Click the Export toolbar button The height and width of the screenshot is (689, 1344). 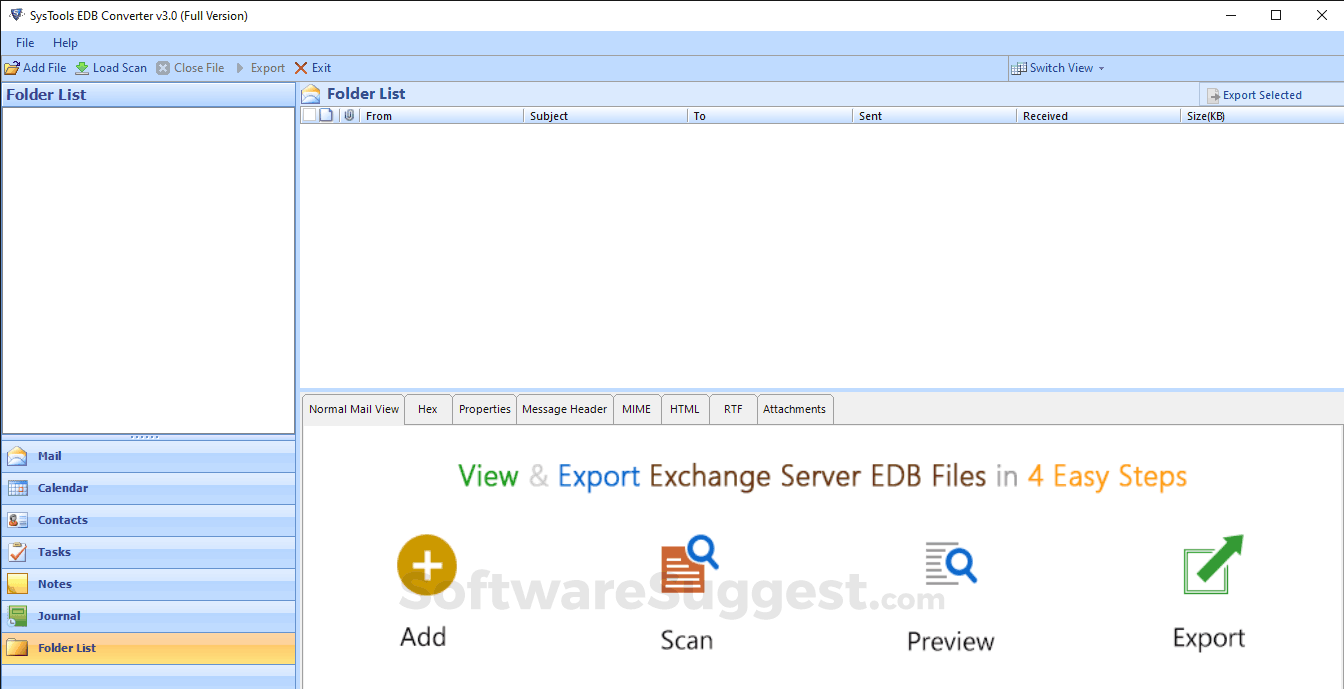tap(260, 68)
